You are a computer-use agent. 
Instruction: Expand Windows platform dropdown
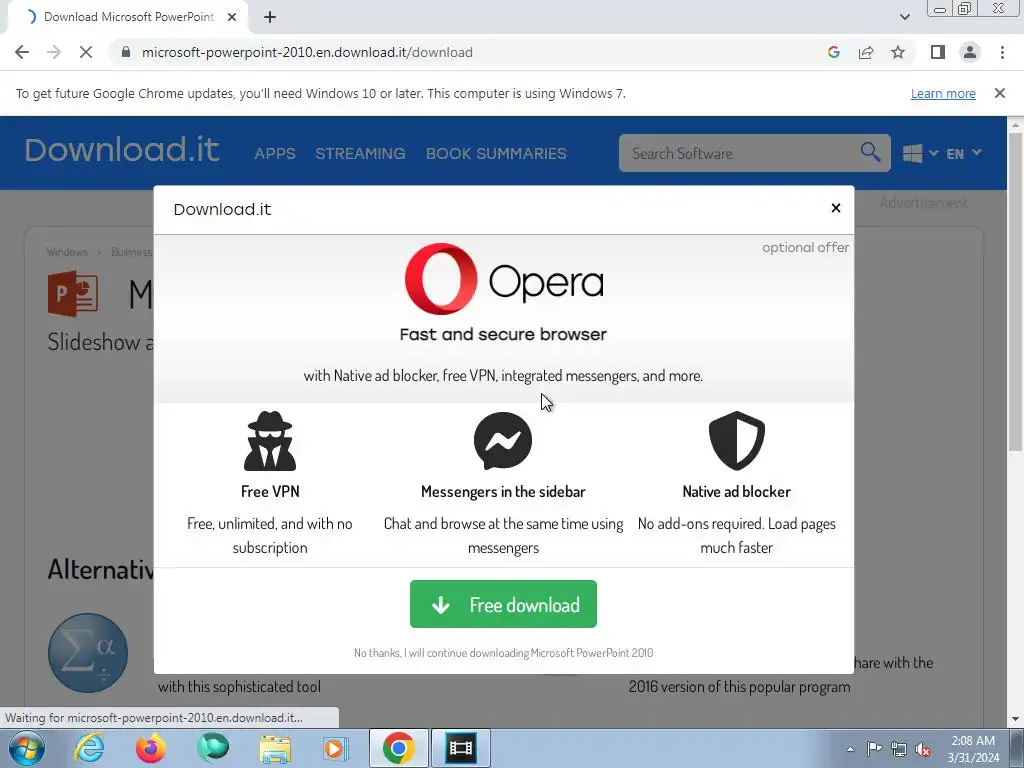(x=920, y=153)
